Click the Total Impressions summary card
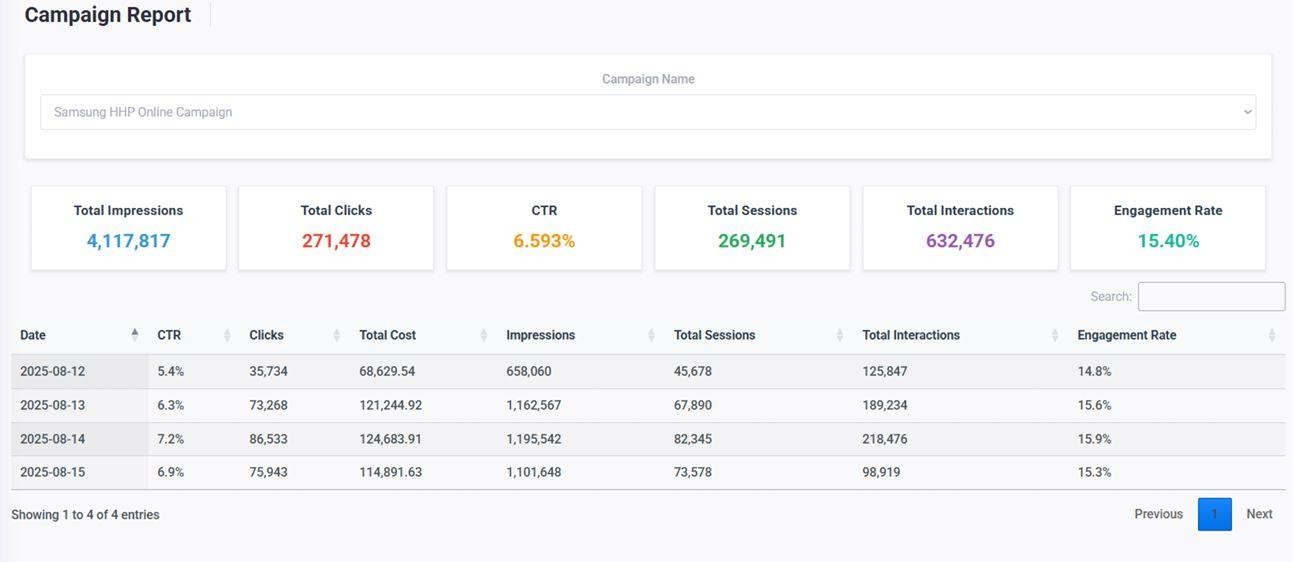 point(128,227)
